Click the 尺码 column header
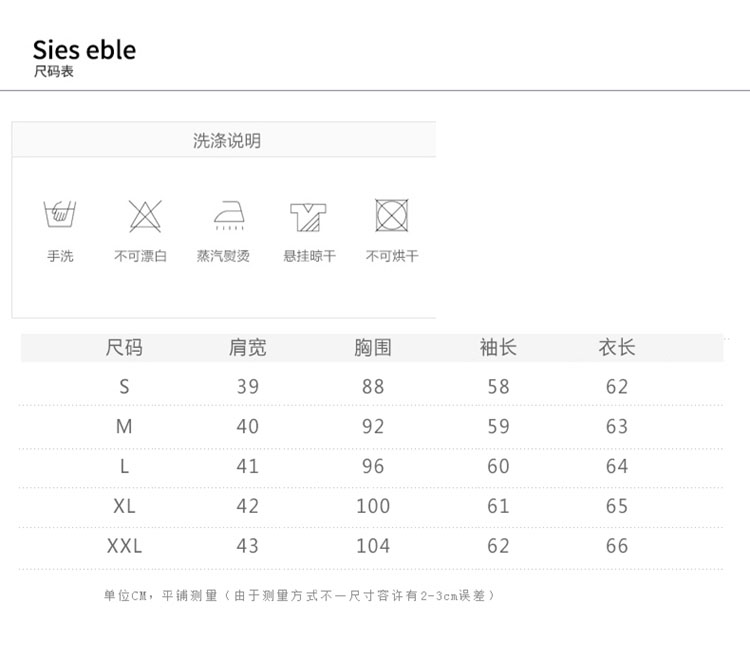The height and width of the screenshot is (656, 750). pos(124,348)
